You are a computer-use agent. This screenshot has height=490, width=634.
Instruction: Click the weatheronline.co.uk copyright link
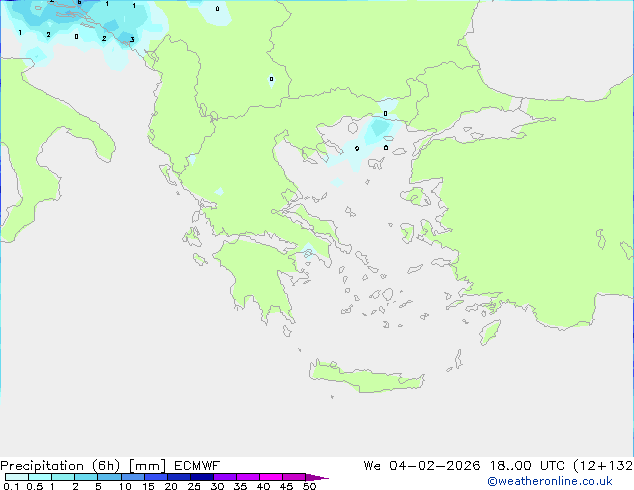tap(550, 481)
